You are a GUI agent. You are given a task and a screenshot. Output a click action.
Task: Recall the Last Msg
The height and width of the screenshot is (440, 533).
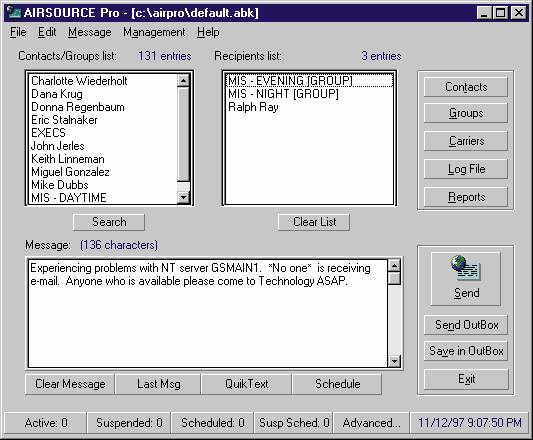(x=158, y=384)
